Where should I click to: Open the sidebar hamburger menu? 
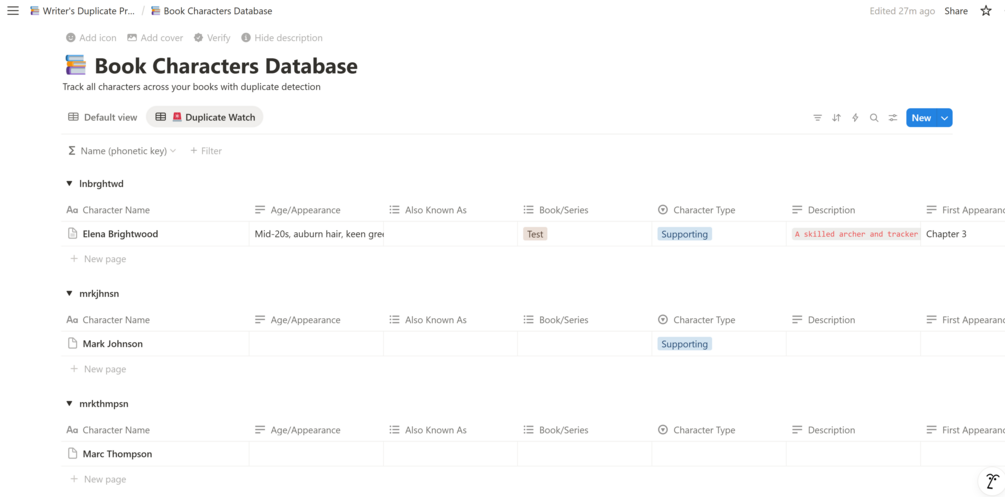tap(13, 11)
